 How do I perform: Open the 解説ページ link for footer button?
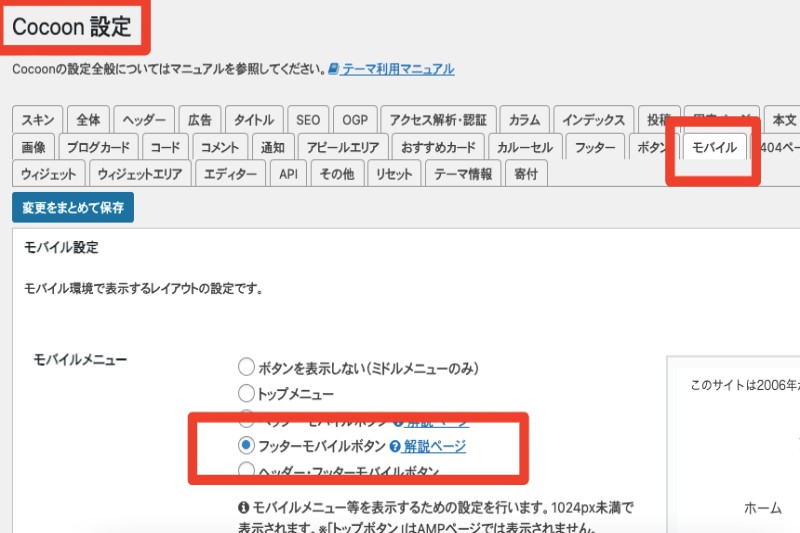[x=434, y=446]
